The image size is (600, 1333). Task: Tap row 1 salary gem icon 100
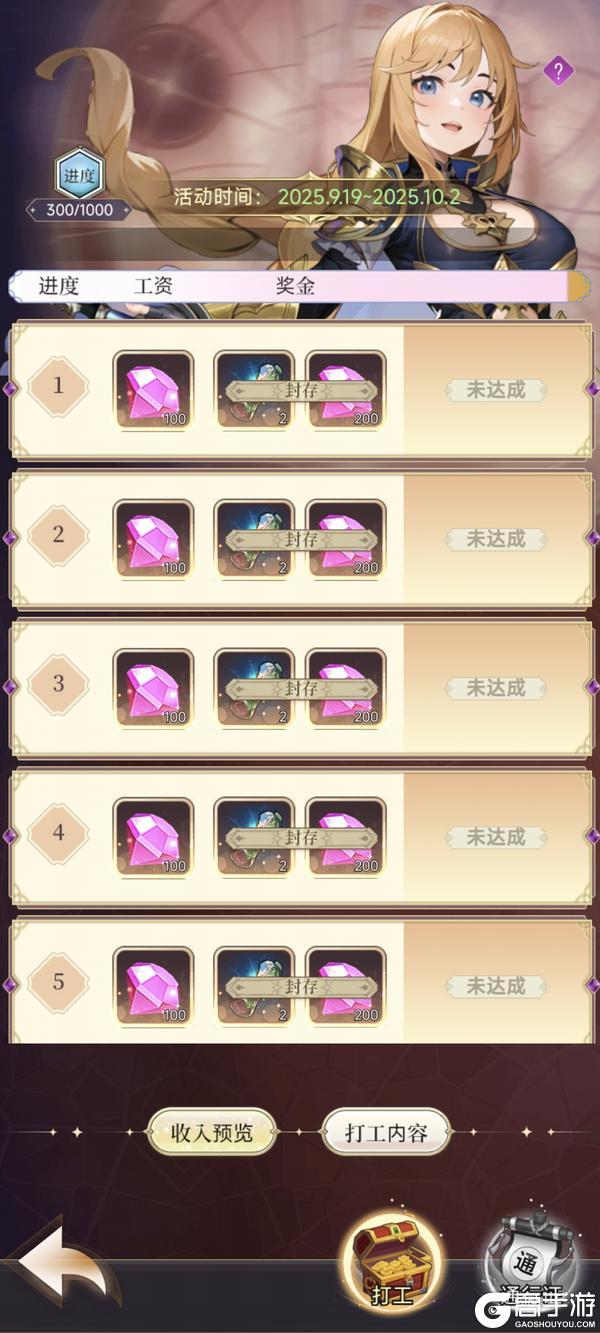(153, 390)
